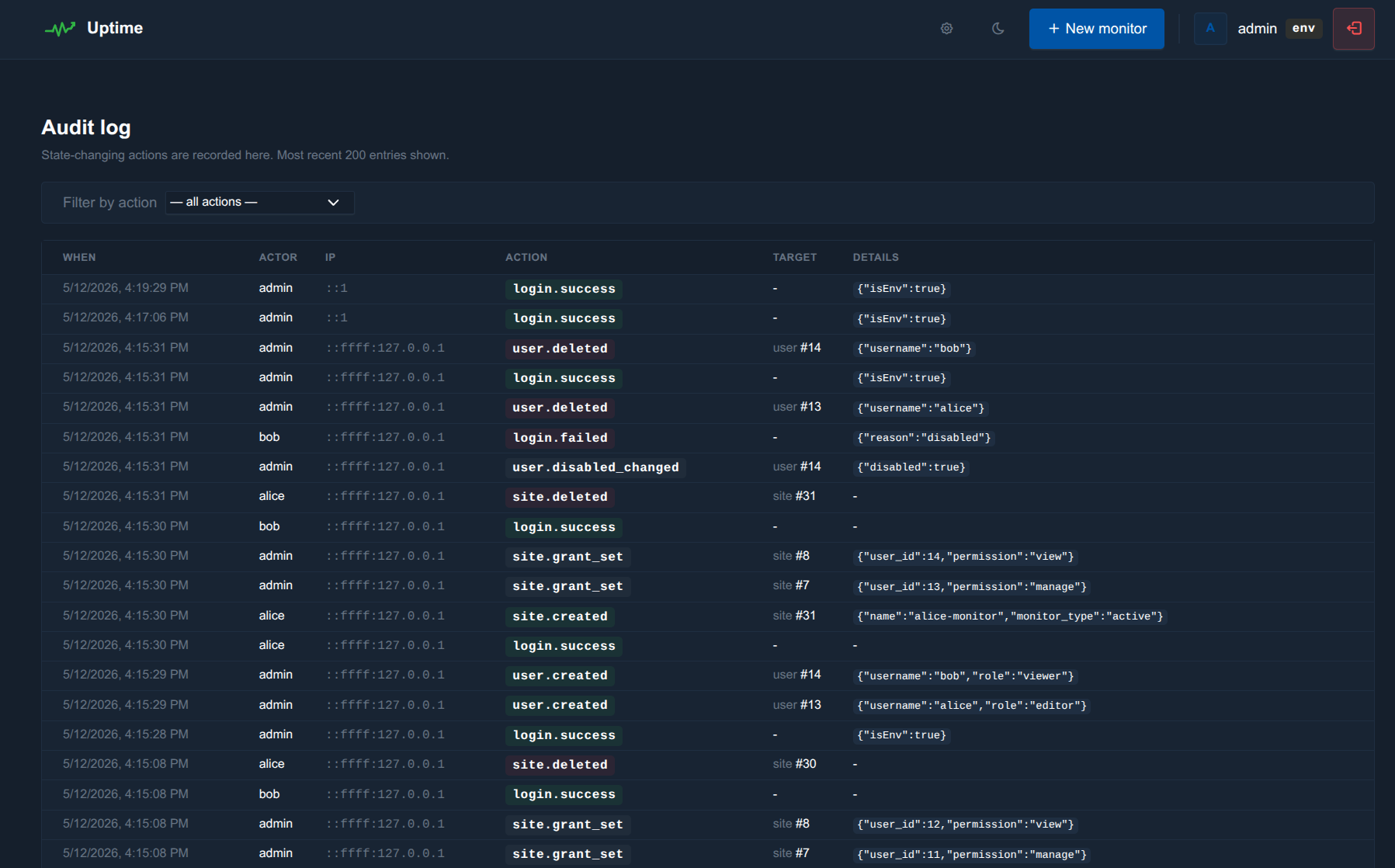Click the login.failed action badge
This screenshot has height=868, width=1395.
tap(560, 438)
